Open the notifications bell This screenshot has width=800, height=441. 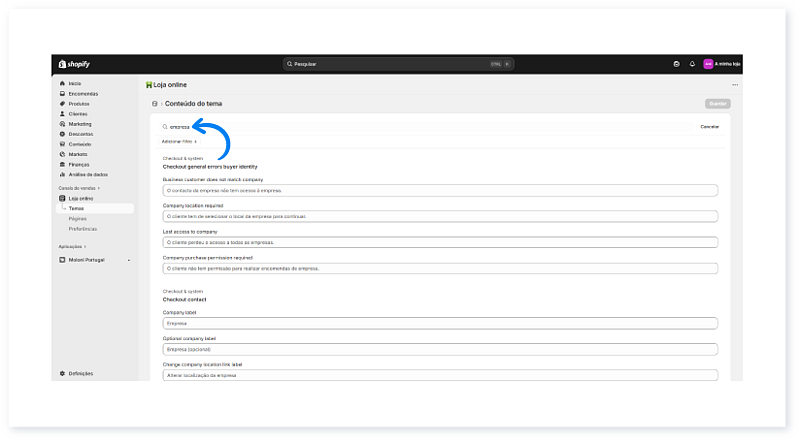(x=692, y=64)
